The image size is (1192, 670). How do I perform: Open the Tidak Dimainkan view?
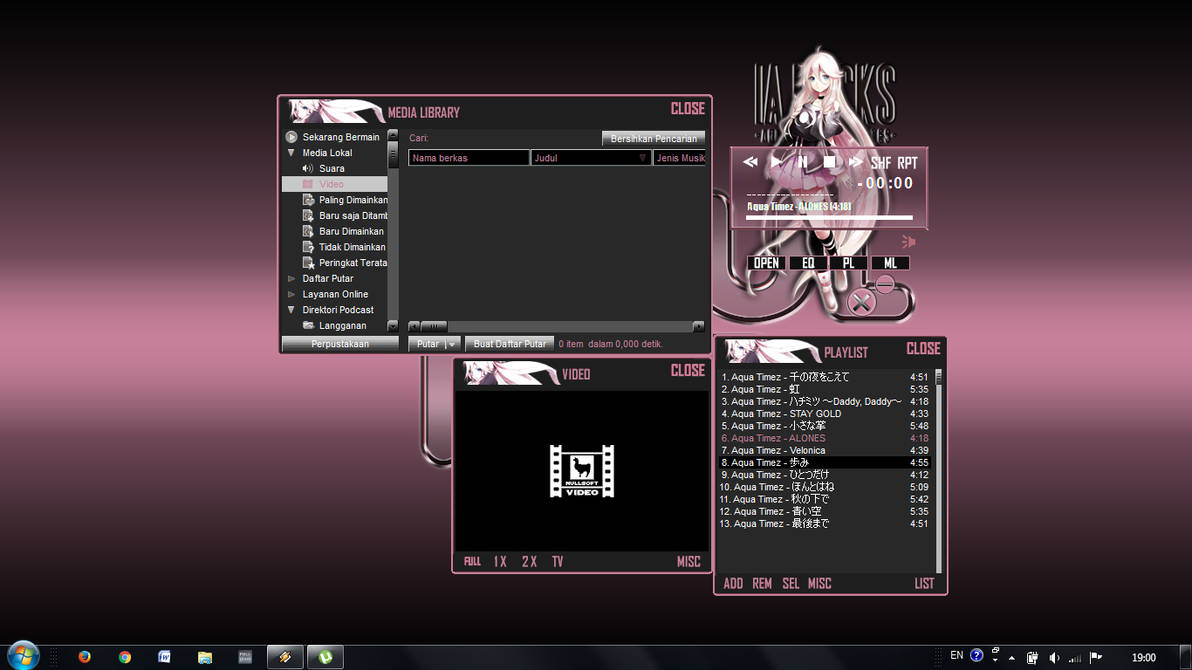344,247
